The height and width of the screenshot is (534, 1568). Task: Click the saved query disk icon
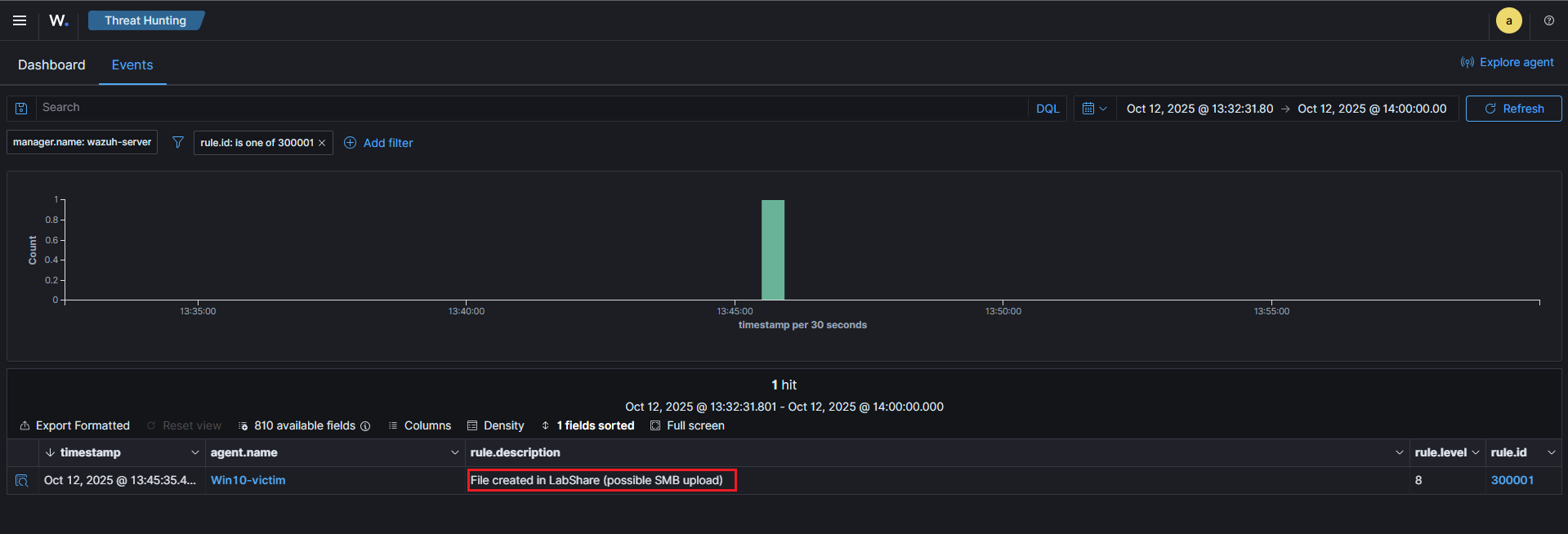click(21, 109)
